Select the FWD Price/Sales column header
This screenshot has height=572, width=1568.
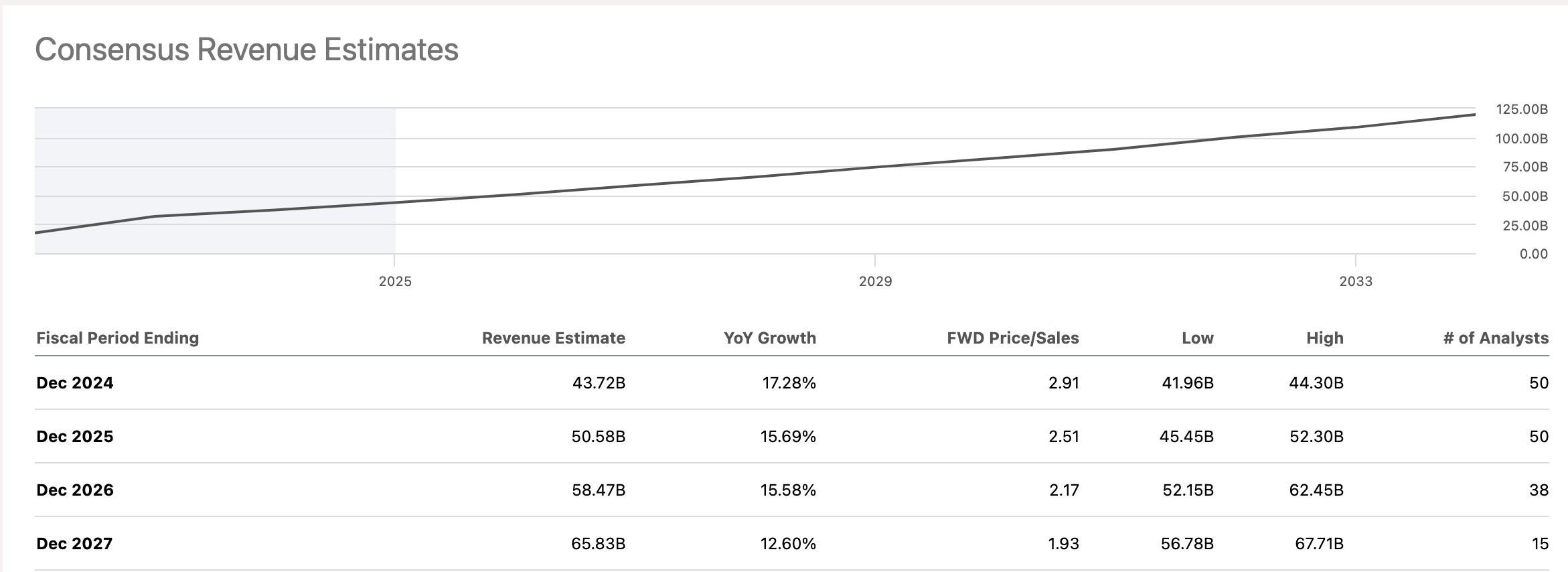(1012, 338)
